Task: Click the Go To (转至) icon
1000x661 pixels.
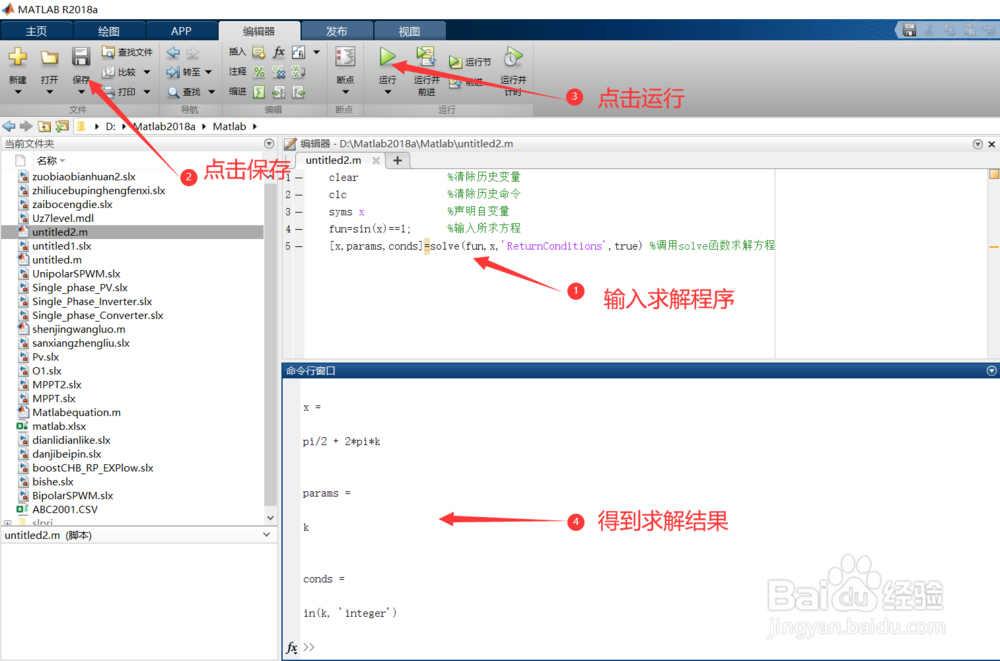Action: 172,72
